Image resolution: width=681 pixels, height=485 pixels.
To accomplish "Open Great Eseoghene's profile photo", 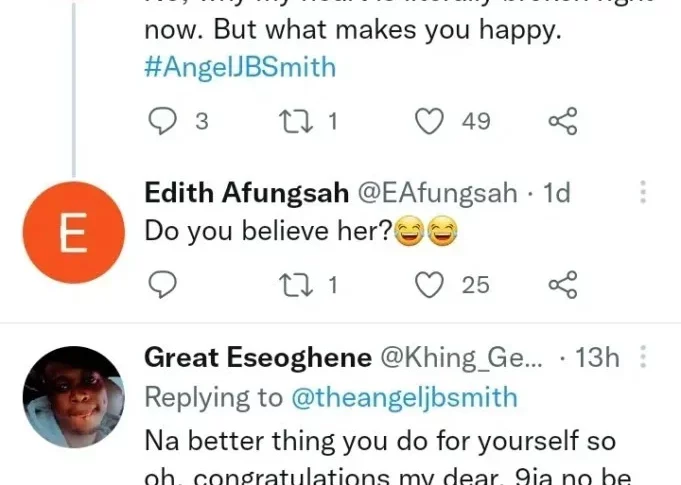I will (72, 398).
